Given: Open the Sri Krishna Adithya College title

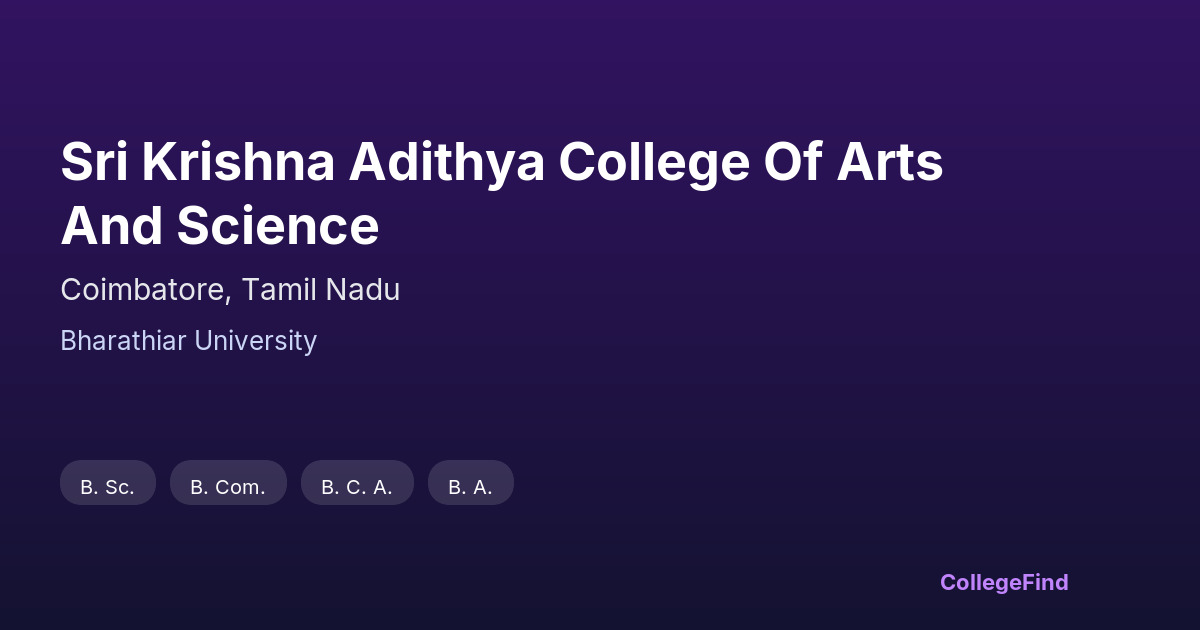Looking at the screenshot, I should pos(501,163).
